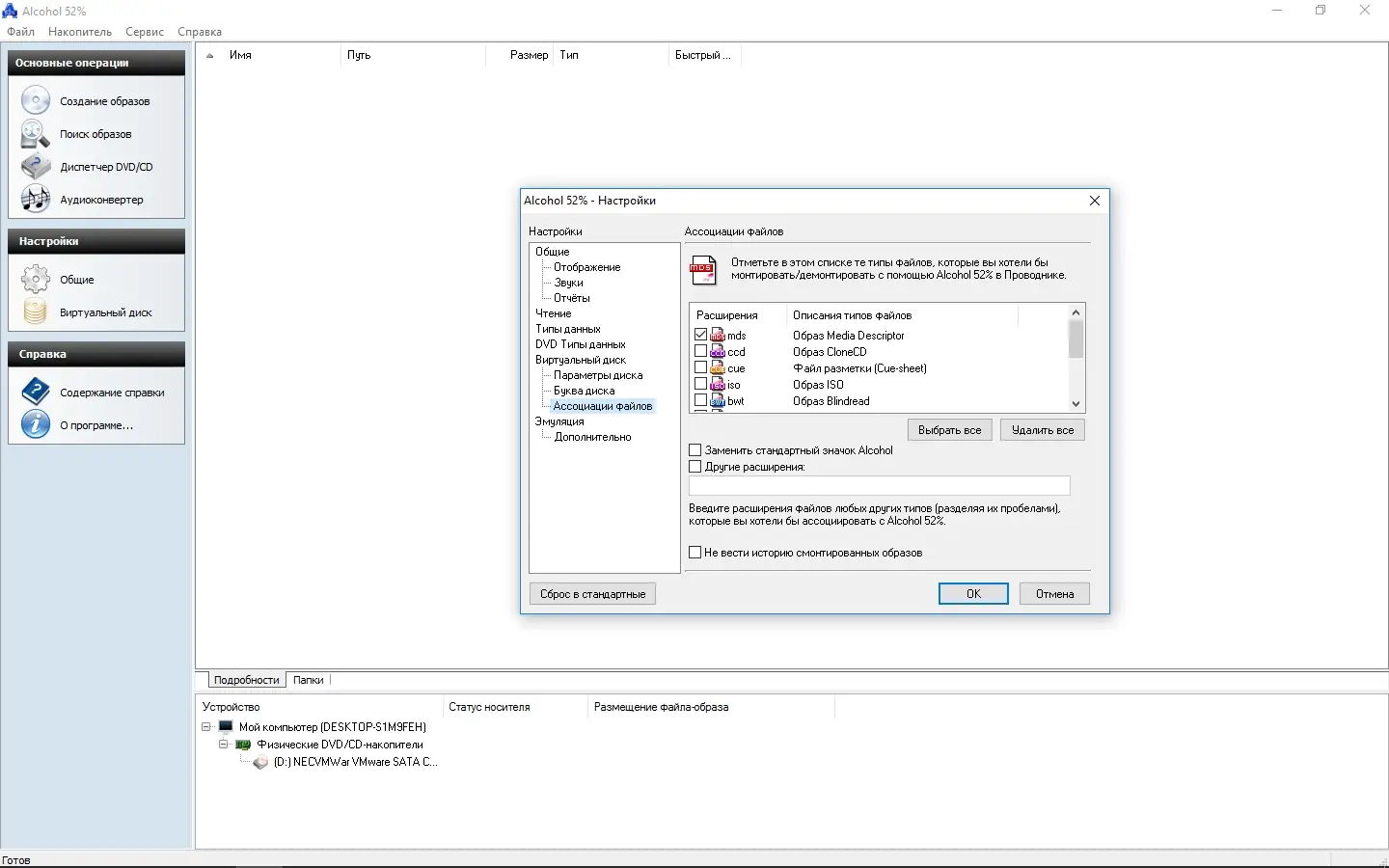Select 'Чтение' settings tree item
The width and height of the screenshot is (1389, 868).
(x=554, y=313)
